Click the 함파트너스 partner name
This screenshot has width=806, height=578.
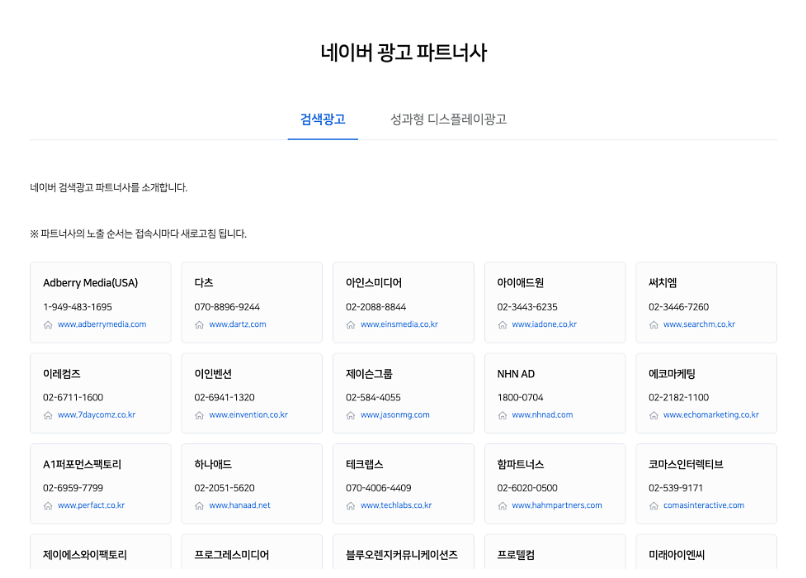pos(520,464)
